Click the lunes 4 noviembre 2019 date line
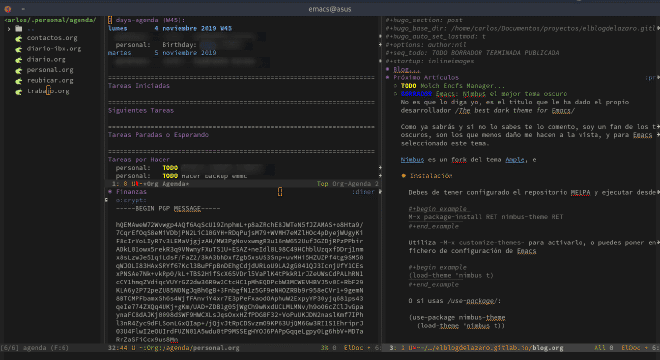Screen dimensions: 660x360 coord(170,28)
